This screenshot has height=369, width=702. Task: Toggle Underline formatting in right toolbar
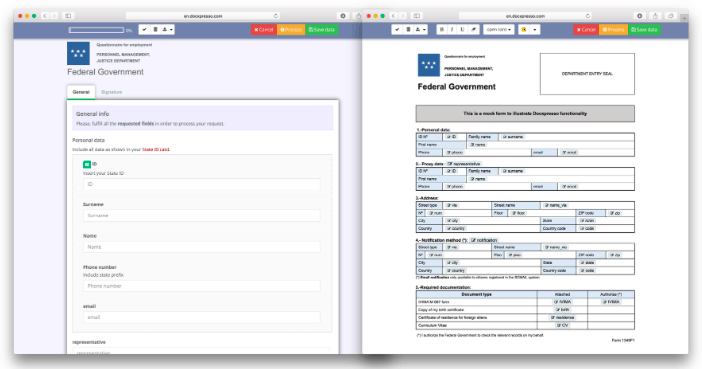click(462, 30)
